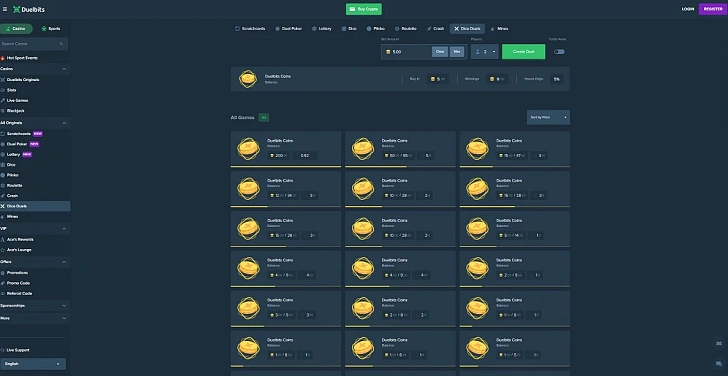Select Duel Poker in the top tab bar

[288, 29]
